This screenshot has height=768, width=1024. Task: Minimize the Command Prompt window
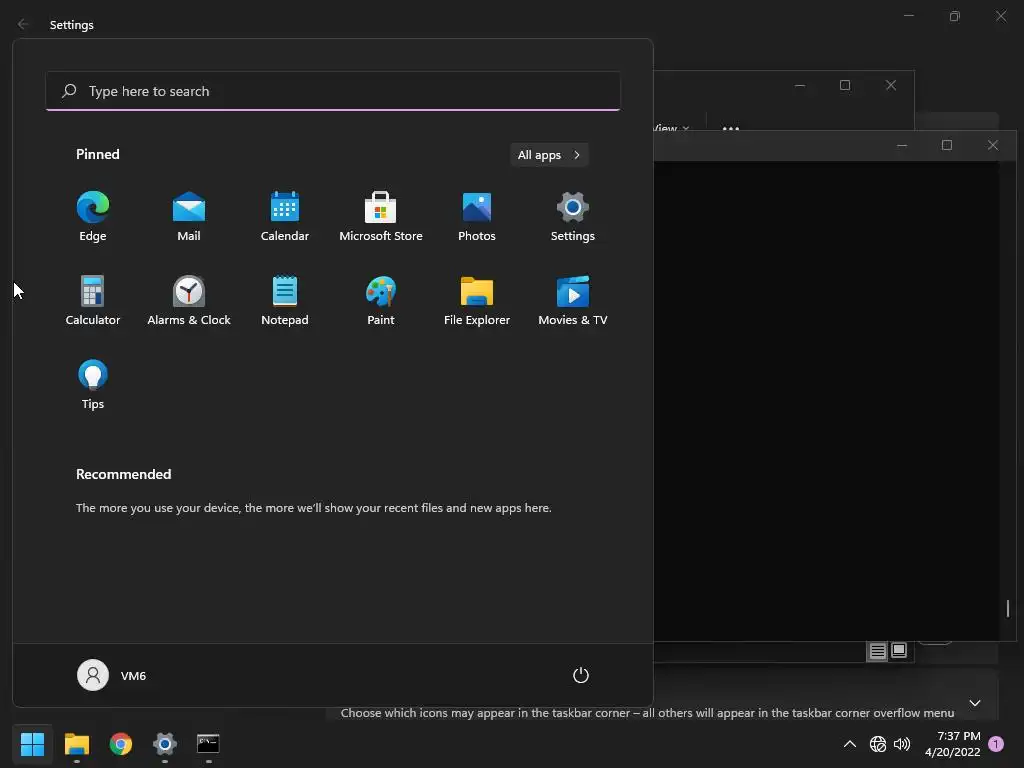(902, 145)
